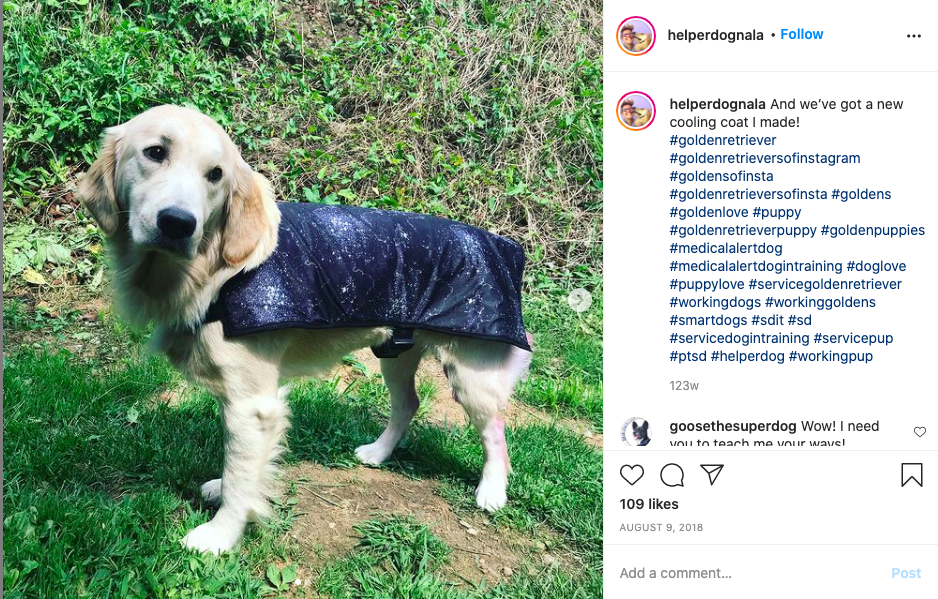Share post via paper plane icon
Viewport: 938px width, 599px height.
point(712,475)
